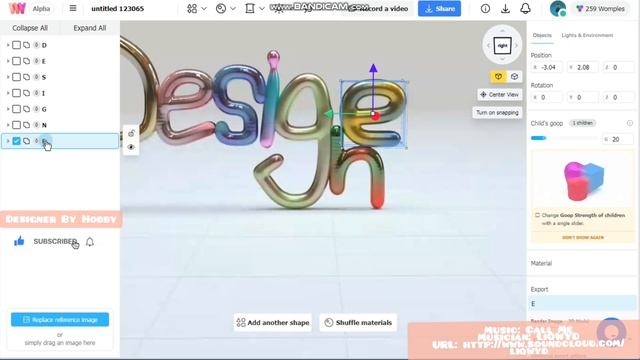
Task: Expand the I layer row
Action: point(8,93)
